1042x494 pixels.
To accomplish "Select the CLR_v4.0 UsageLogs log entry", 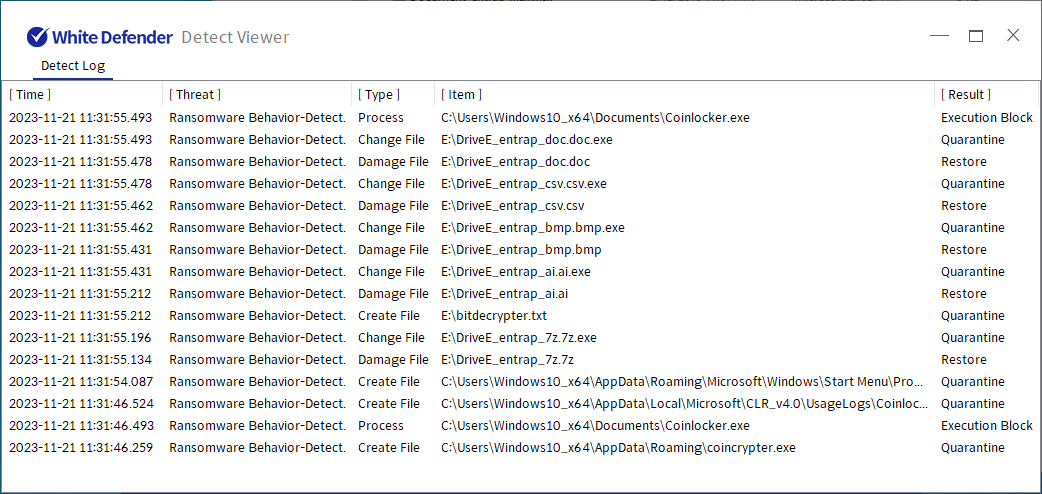I will [x=521, y=404].
